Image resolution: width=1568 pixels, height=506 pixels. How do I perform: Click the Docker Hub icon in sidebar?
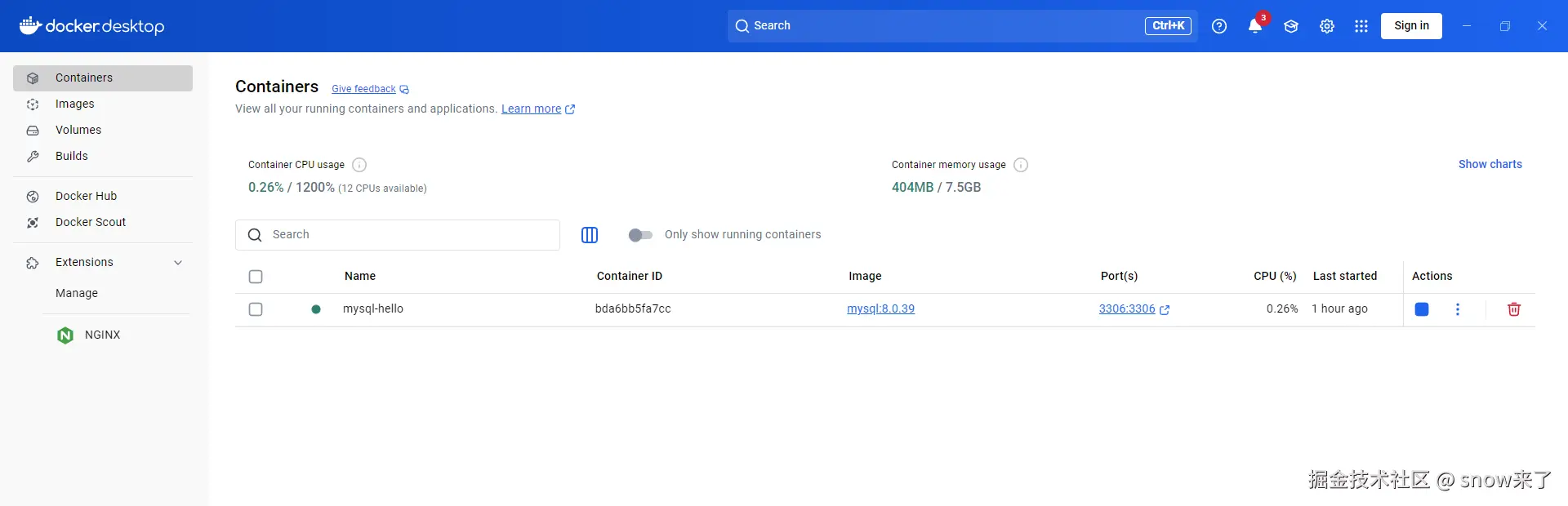33,197
